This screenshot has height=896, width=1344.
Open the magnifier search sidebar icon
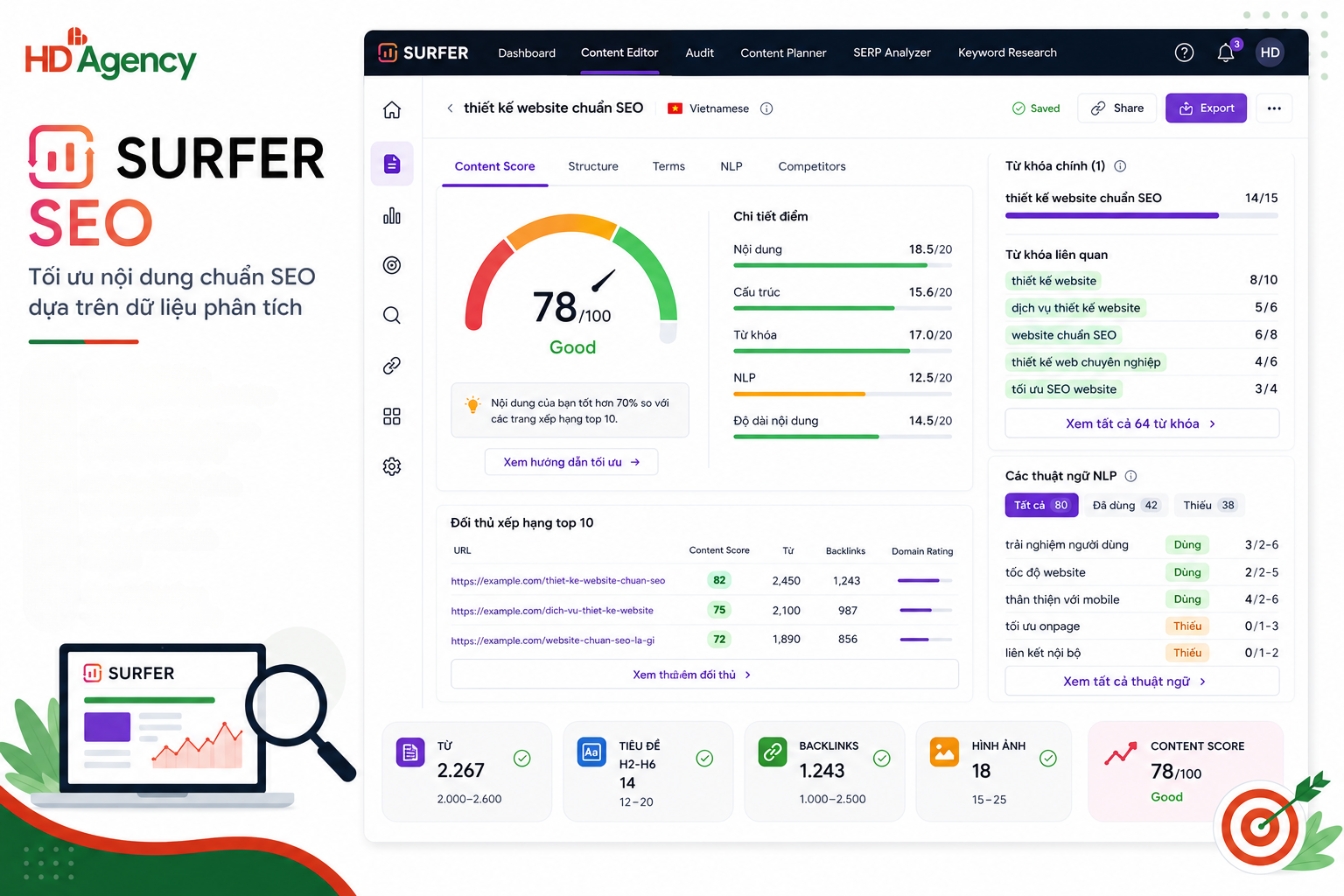(x=392, y=315)
